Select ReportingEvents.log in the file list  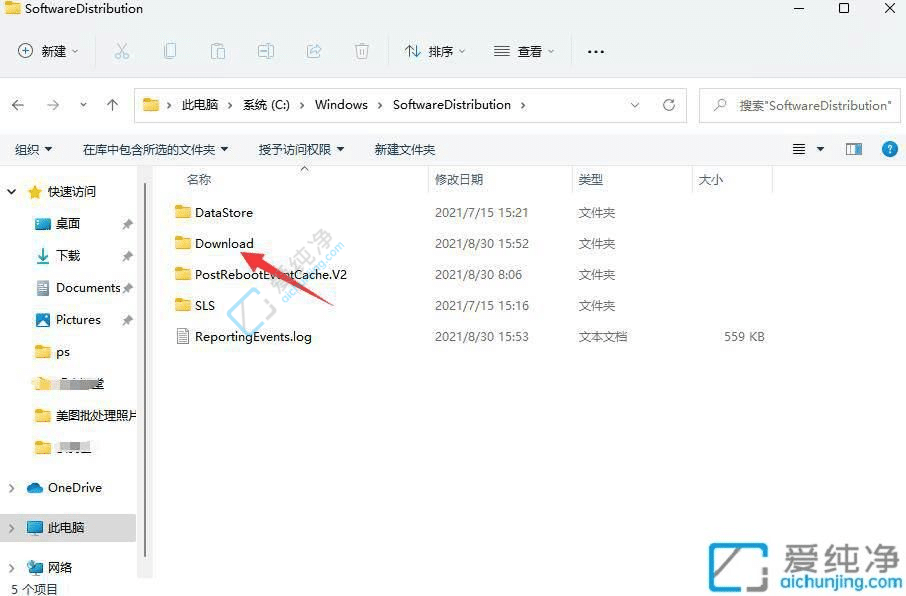point(253,337)
